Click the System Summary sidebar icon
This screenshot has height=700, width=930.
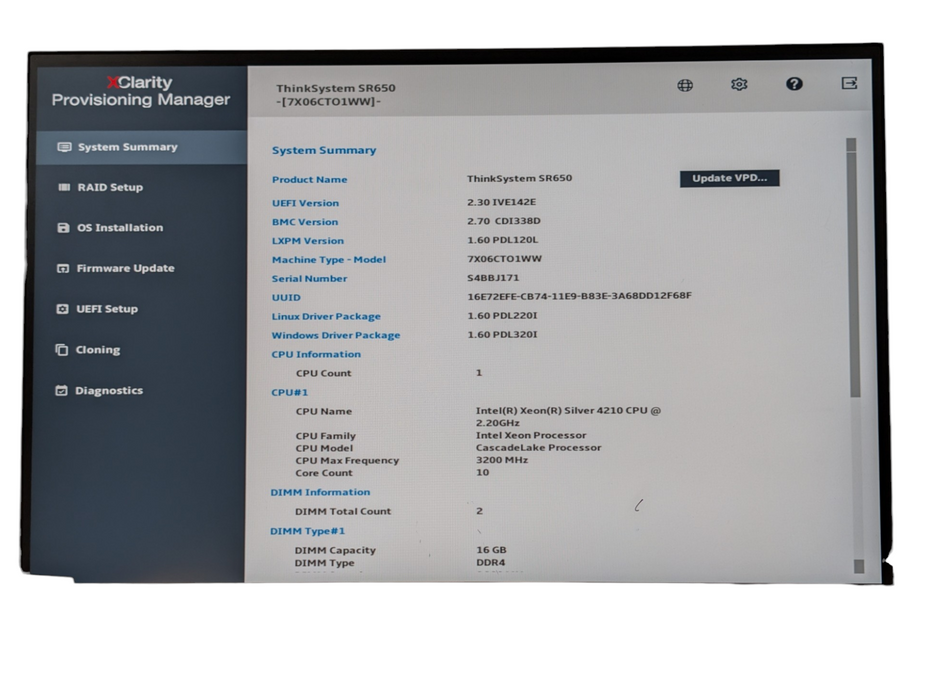64,147
